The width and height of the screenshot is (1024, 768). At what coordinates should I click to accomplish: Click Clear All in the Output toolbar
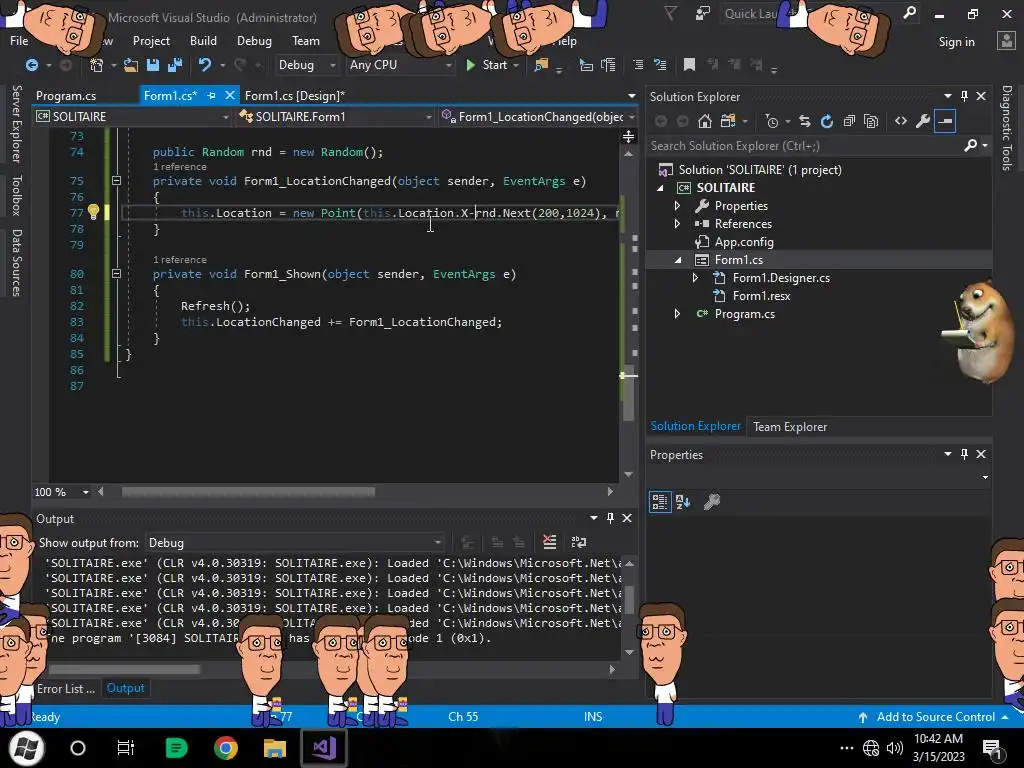click(550, 541)
